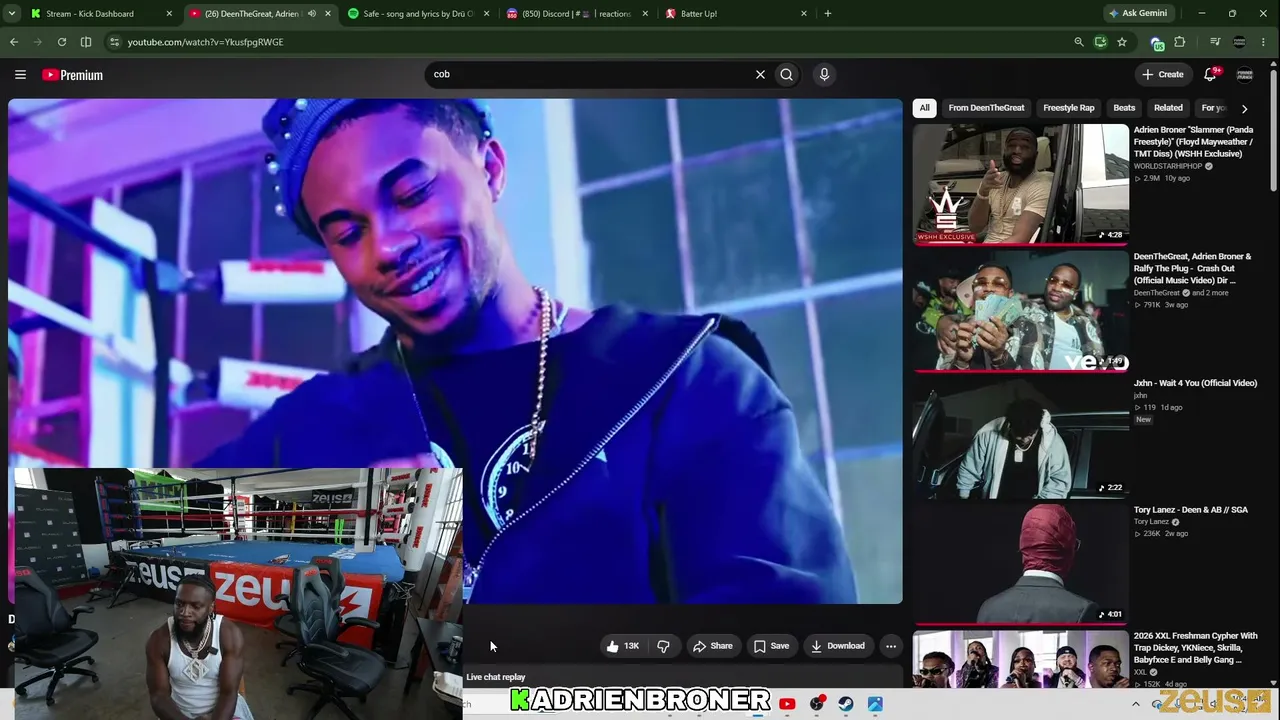The image size is (1280, 720).
Task: Open YouTube from the Windows taskbar
Action: coord(787,704)
